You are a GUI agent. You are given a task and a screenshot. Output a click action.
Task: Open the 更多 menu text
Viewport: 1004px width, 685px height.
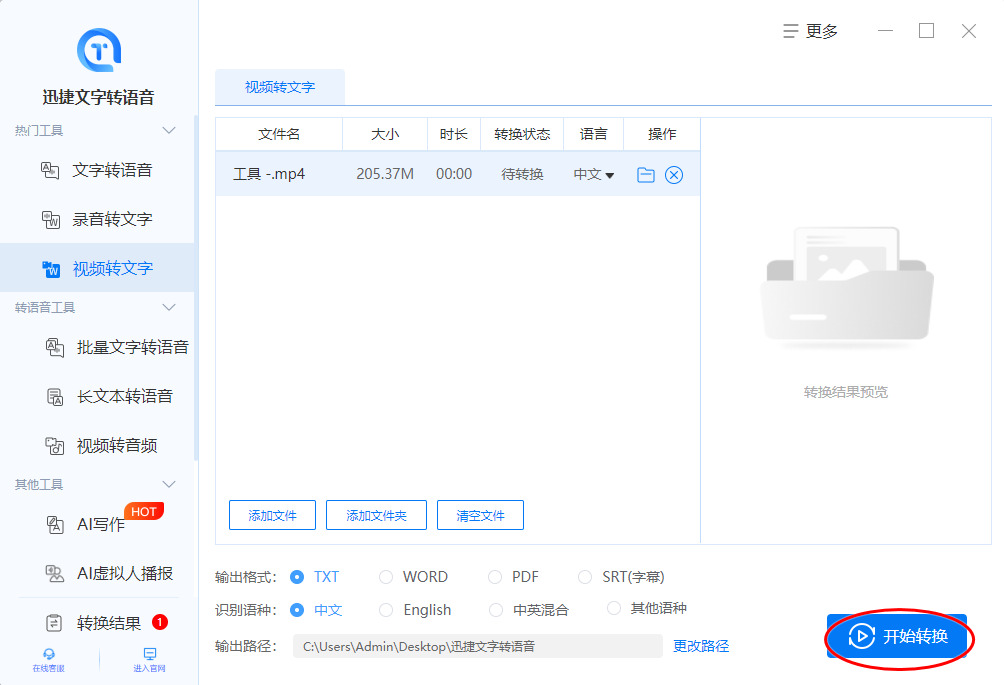pyautogui.click(x=822, y=31)
